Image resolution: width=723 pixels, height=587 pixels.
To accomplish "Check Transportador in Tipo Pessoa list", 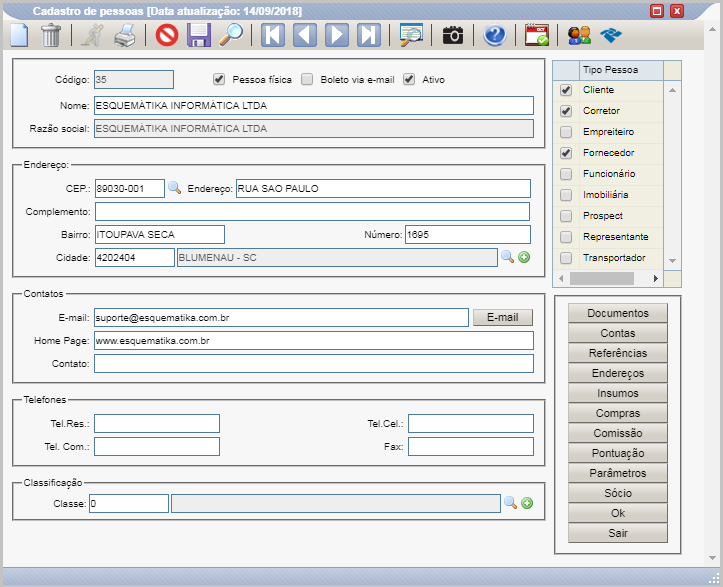I will point(566,258).
